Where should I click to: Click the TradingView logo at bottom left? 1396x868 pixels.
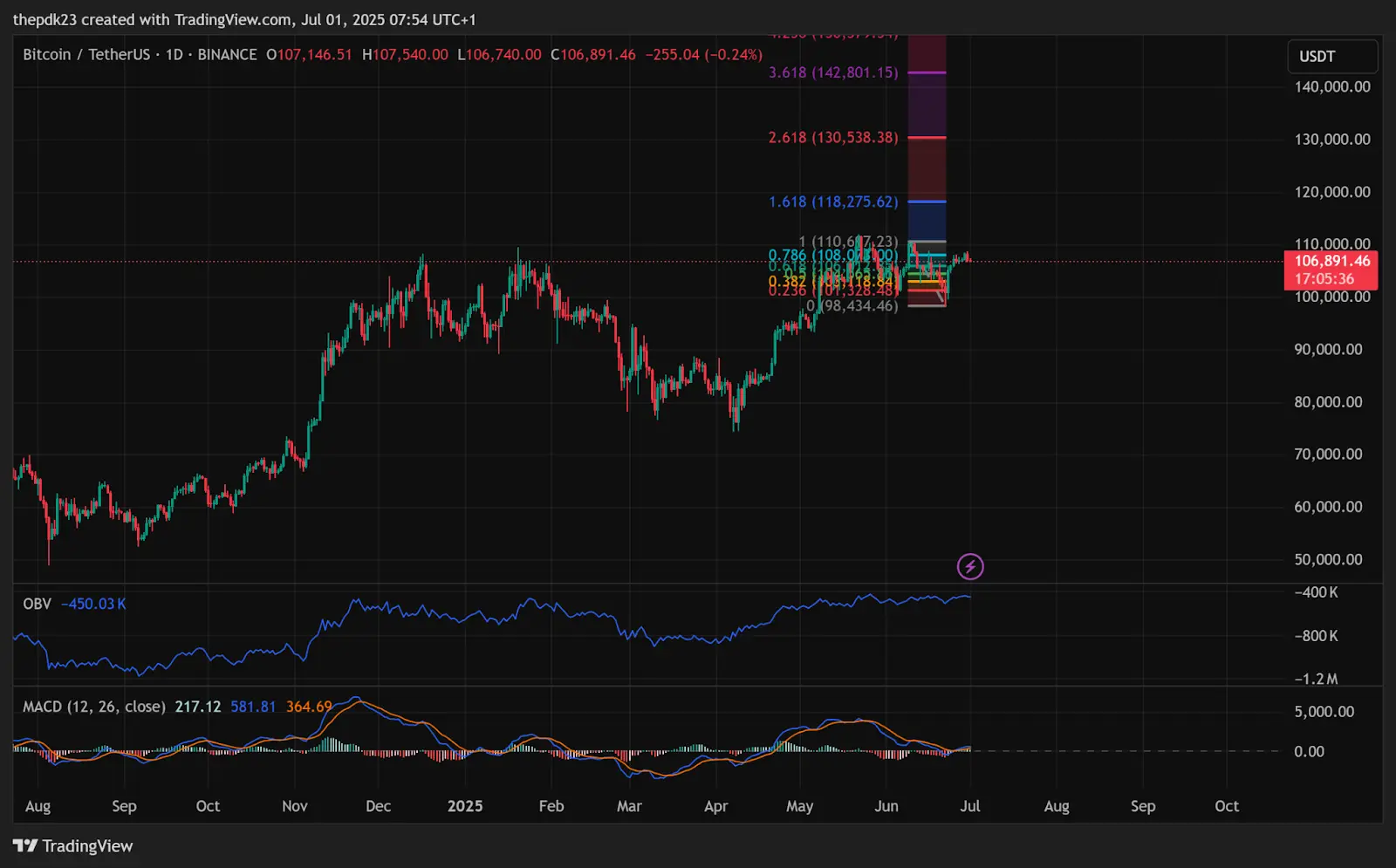pos(73,846)
